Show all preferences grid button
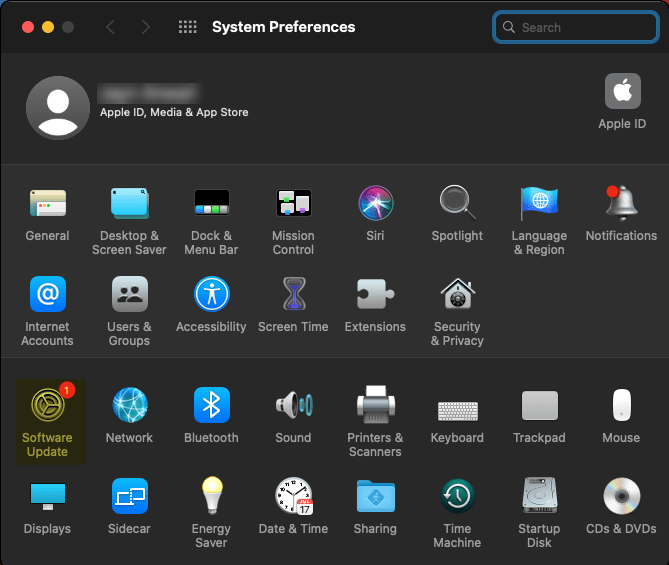The width and height of the screenshot is (669, 565). coord(188,27)
